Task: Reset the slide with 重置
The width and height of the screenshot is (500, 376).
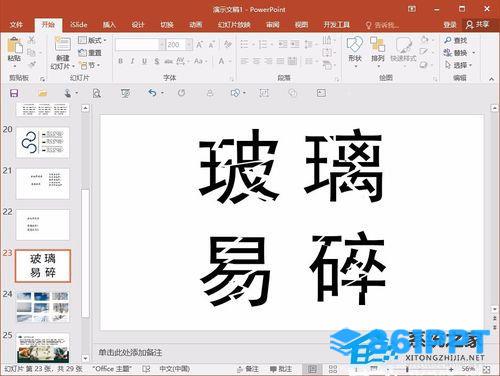Action: tap(90, 53)
